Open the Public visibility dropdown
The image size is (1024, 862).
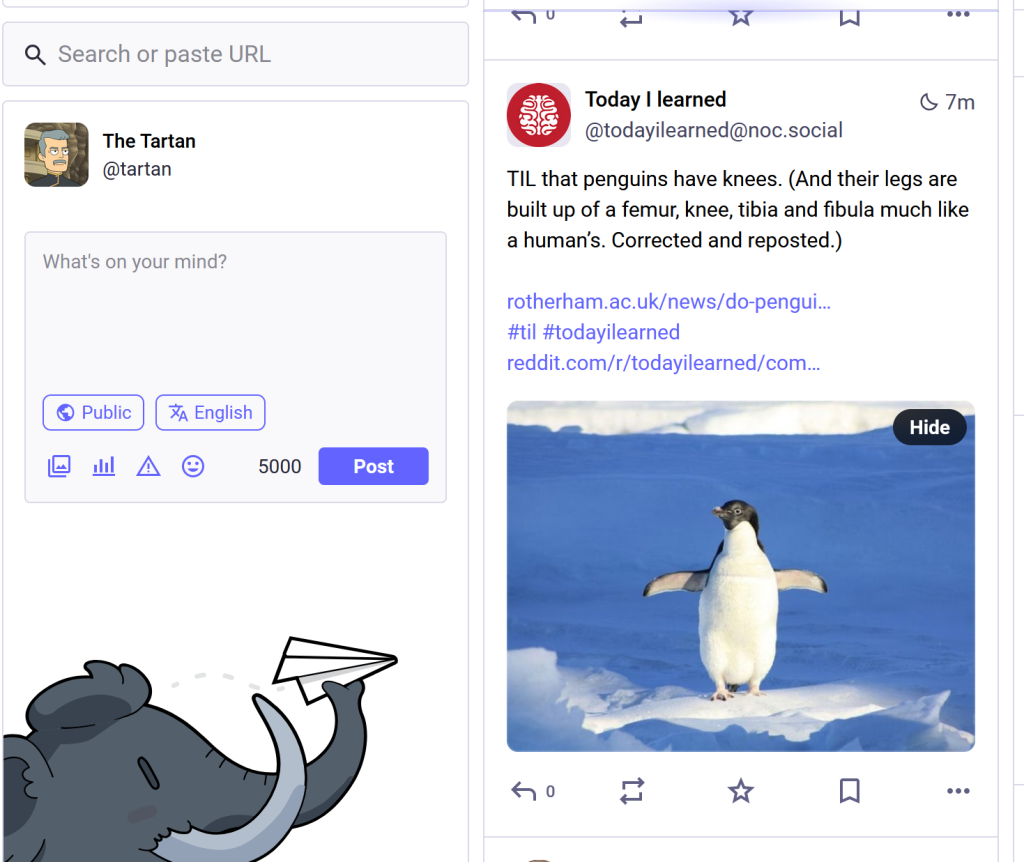tap(93, 413)
